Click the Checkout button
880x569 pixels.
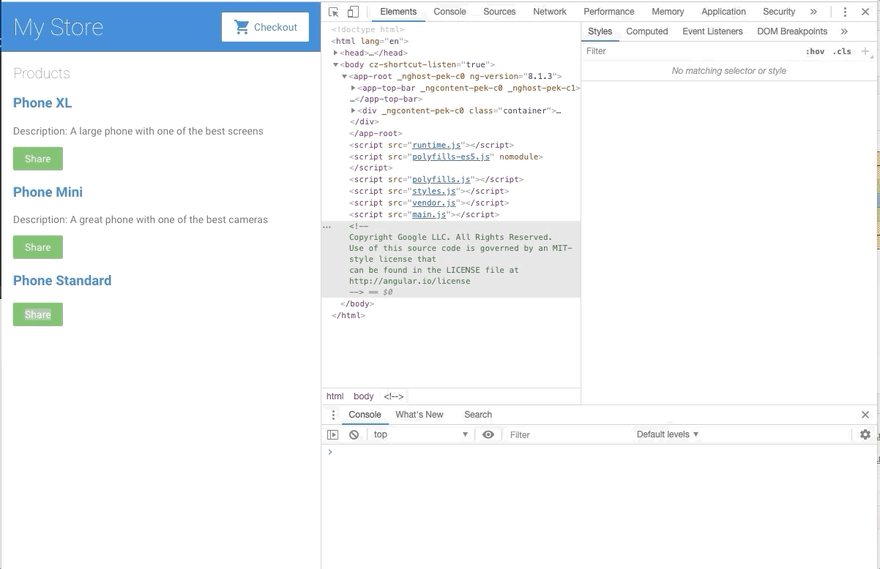point(265,27)
